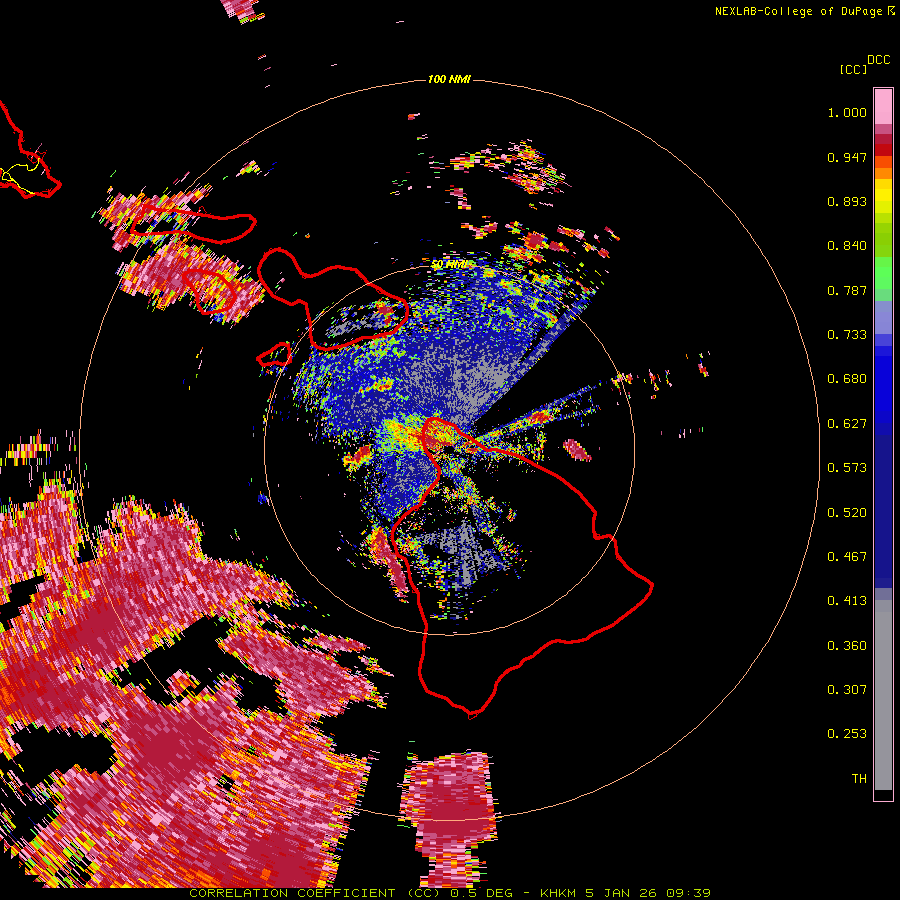Image resolution: width=900 pixels, height=900 pixels.
Task: Click the NEXLAB-College of DuPage watermark text
Action: [x=804, y=11]
